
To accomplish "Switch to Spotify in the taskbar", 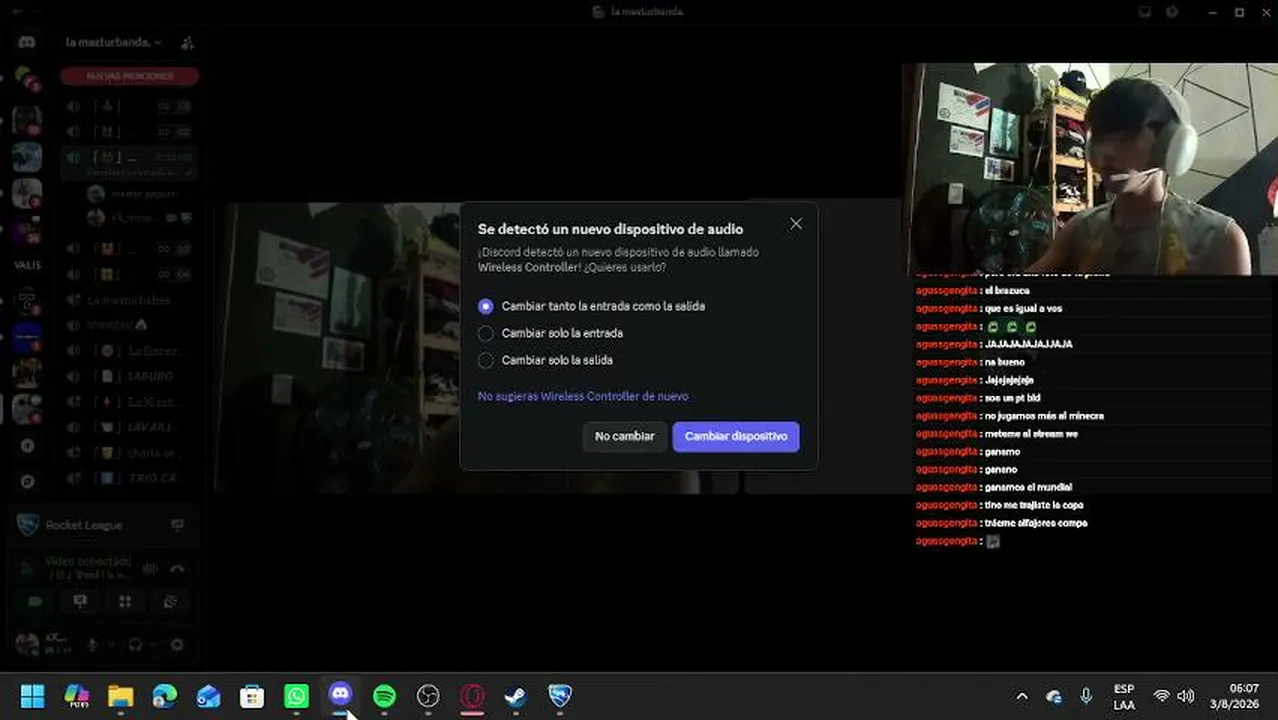I will tap(384, 696).
